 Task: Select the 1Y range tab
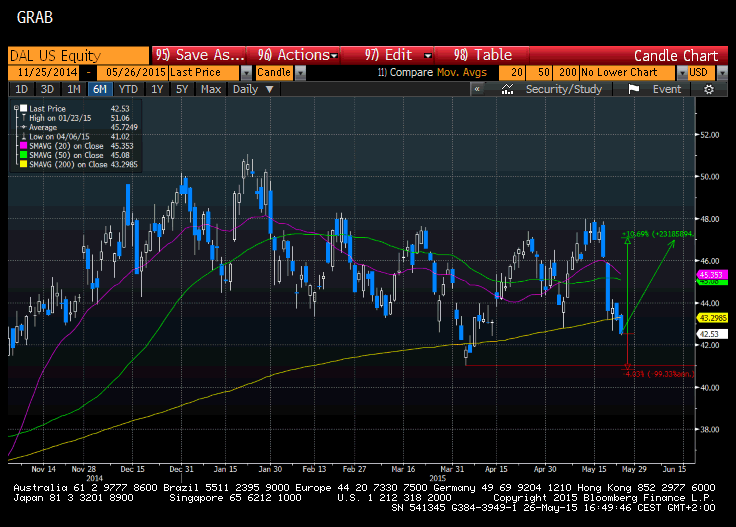(157, 89)
